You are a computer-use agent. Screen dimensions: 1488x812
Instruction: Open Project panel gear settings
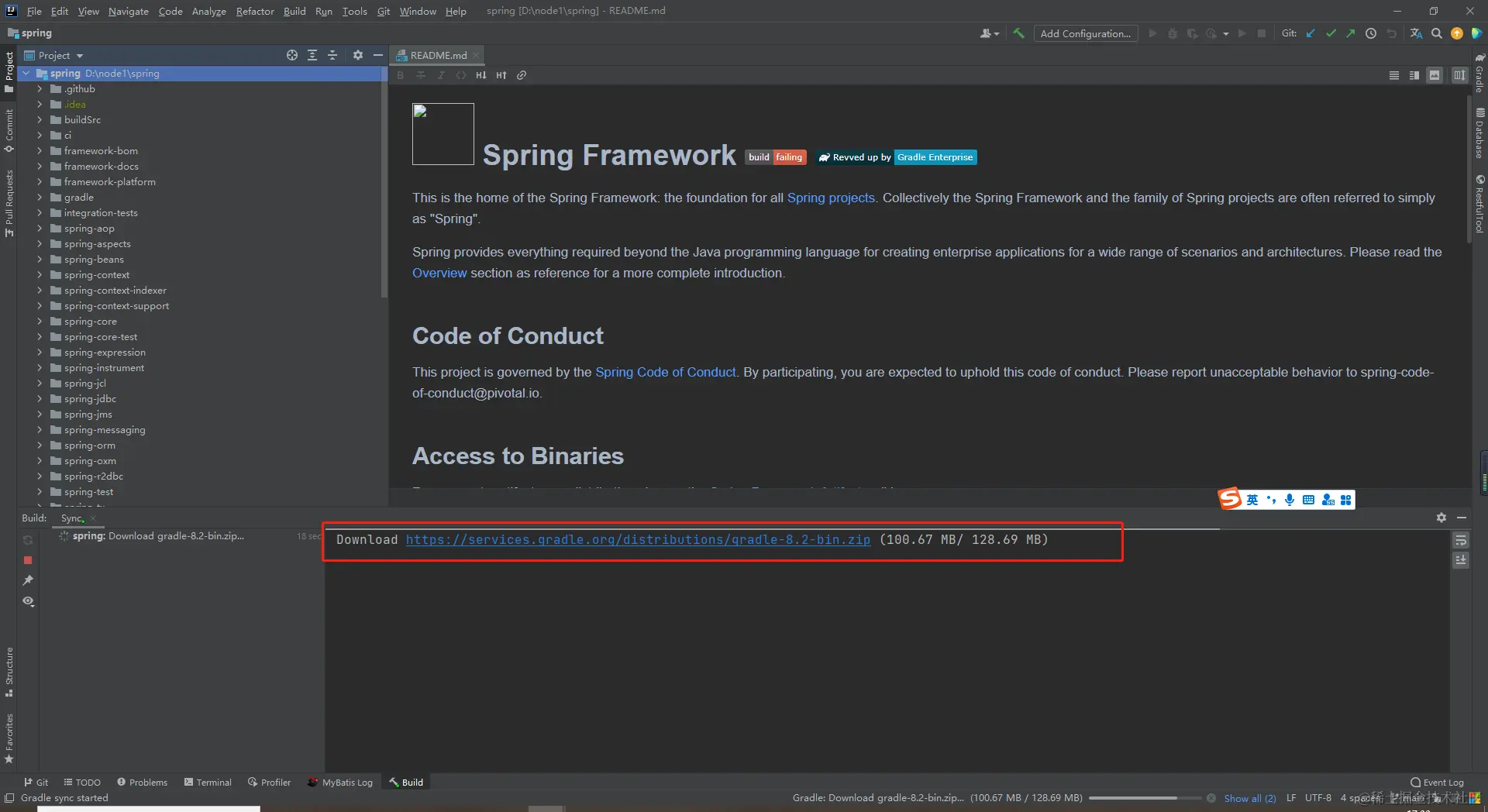coord(358,55)
